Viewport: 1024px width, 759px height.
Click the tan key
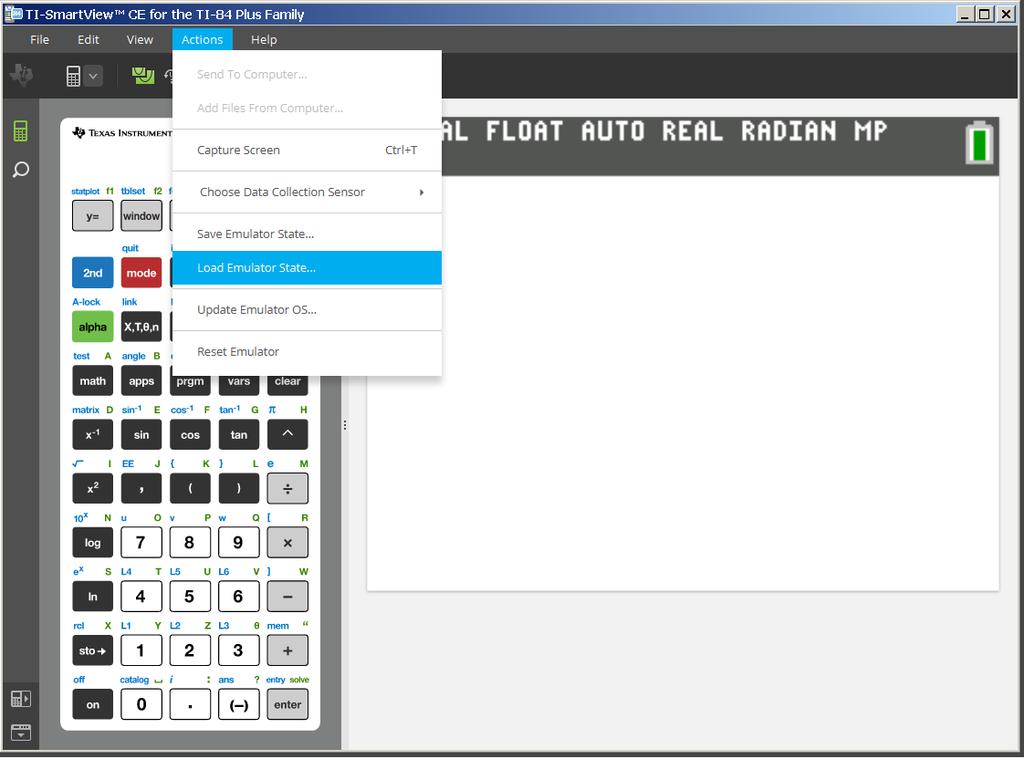[239, 434]
